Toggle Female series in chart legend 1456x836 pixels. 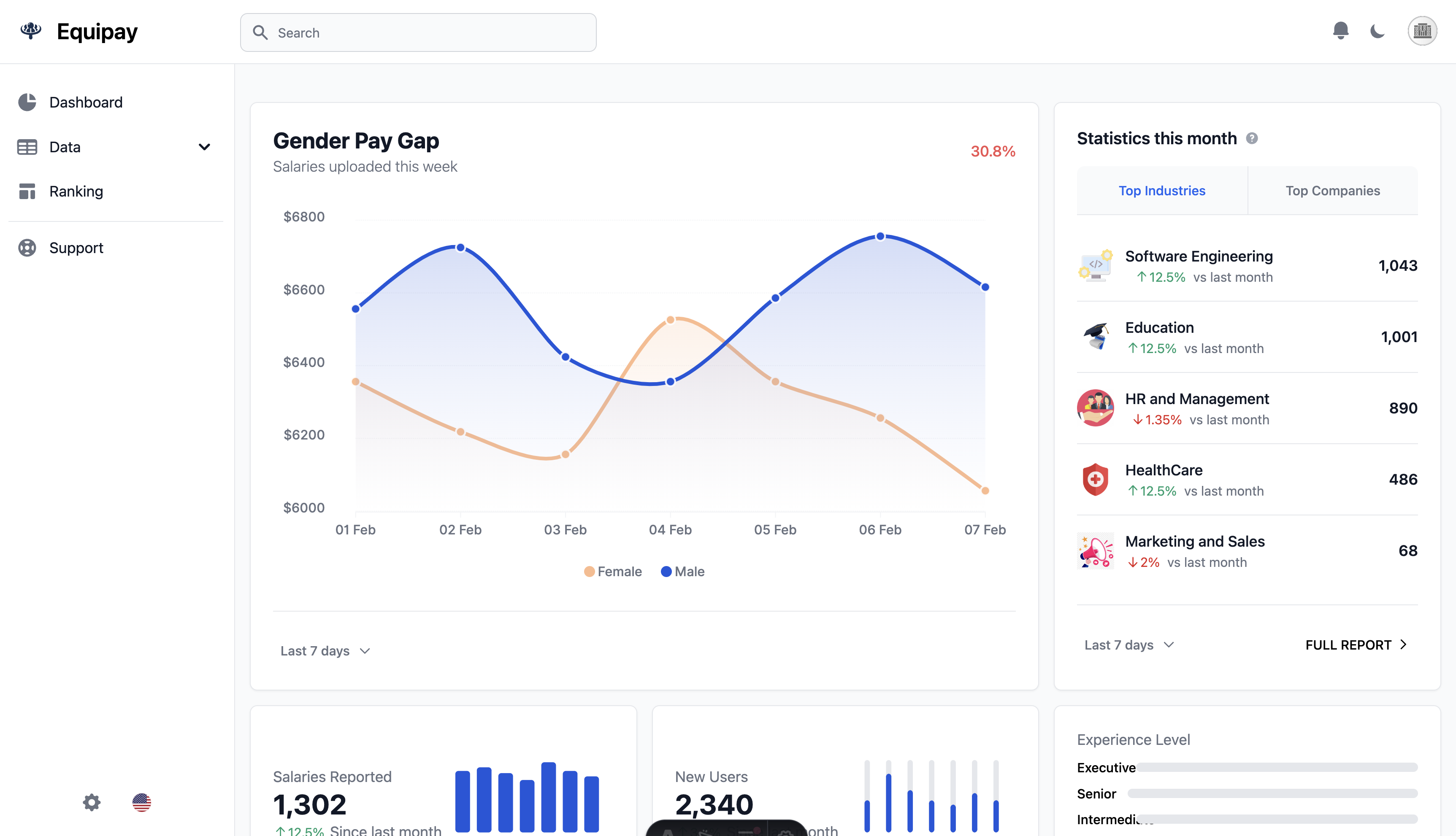coord(612,571)
